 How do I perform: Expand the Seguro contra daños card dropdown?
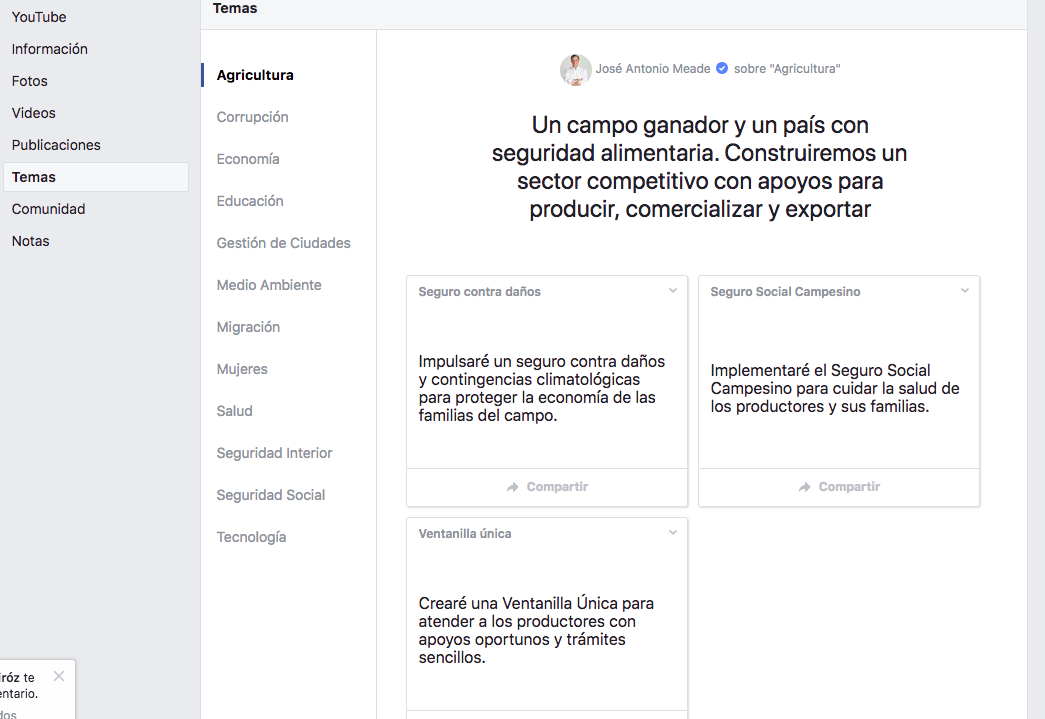[672, 290]
